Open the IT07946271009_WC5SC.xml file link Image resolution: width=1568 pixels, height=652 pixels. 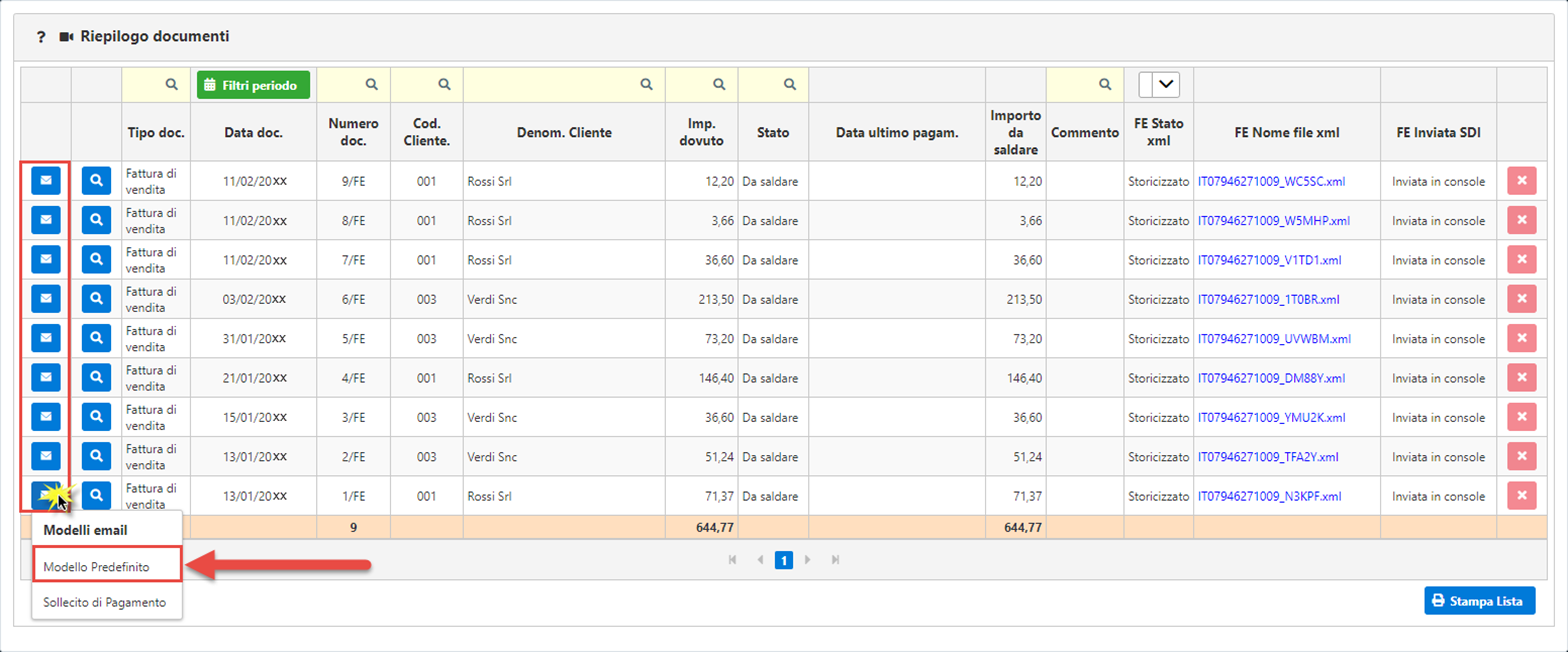1273,181
